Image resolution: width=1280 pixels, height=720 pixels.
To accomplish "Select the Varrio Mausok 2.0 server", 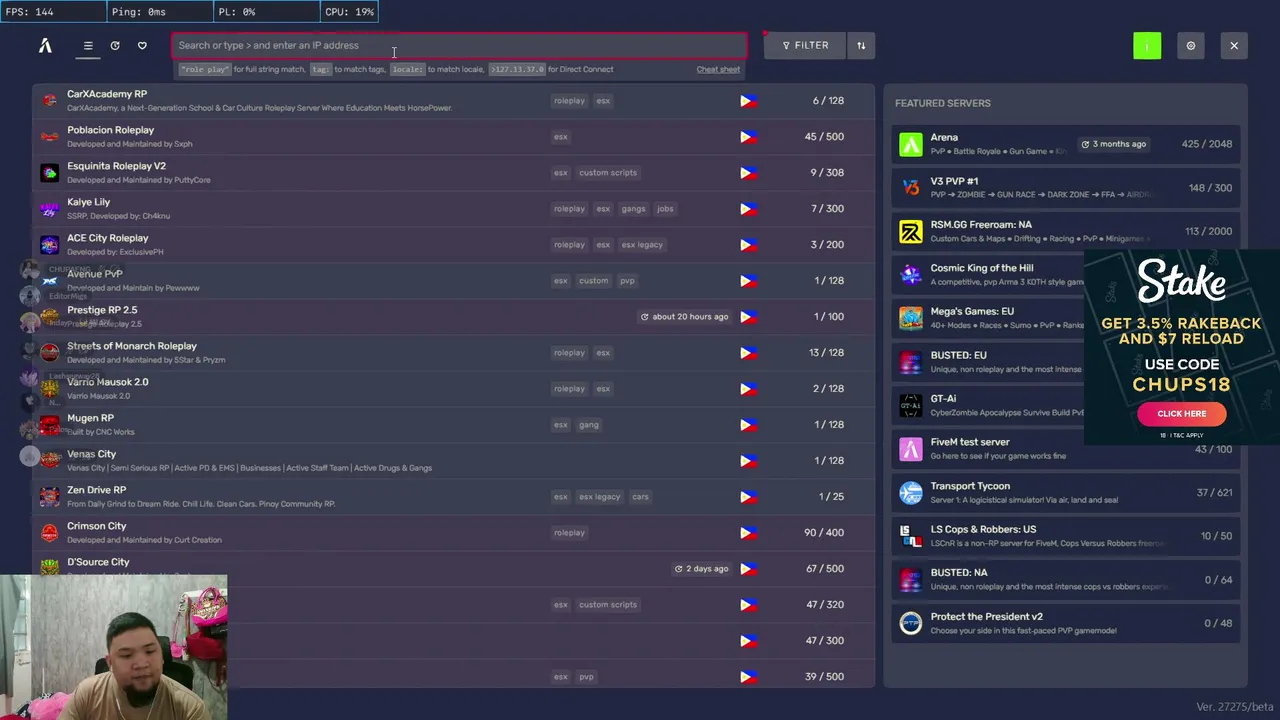I will tap(453, 388).
